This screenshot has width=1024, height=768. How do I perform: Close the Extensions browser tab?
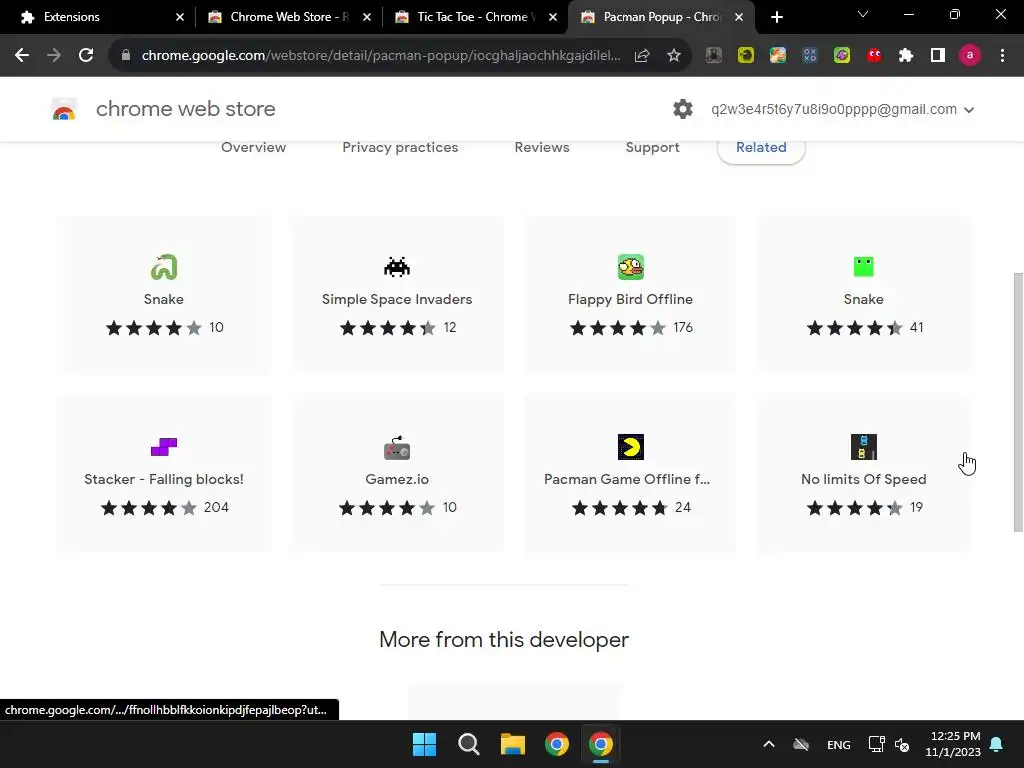(180, 17)
